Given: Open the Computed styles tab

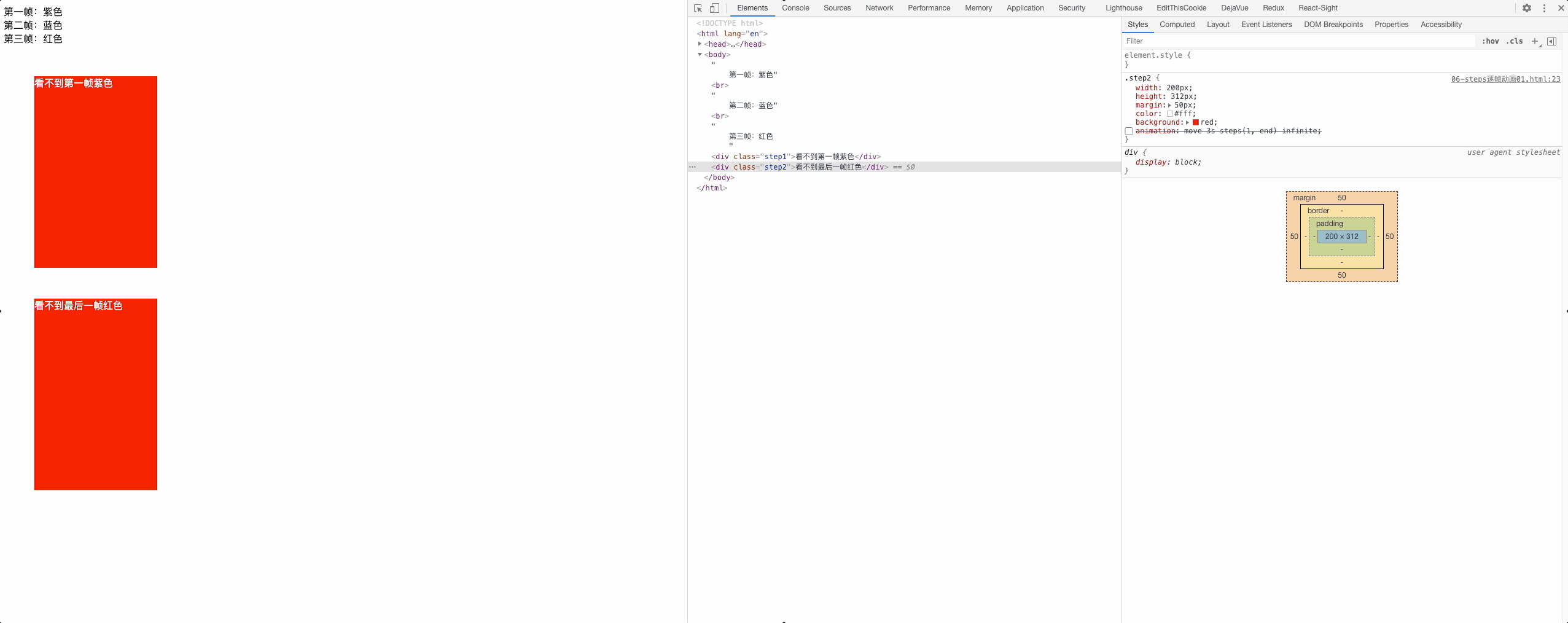Looking at the screenshot, I should (1177, 25).
